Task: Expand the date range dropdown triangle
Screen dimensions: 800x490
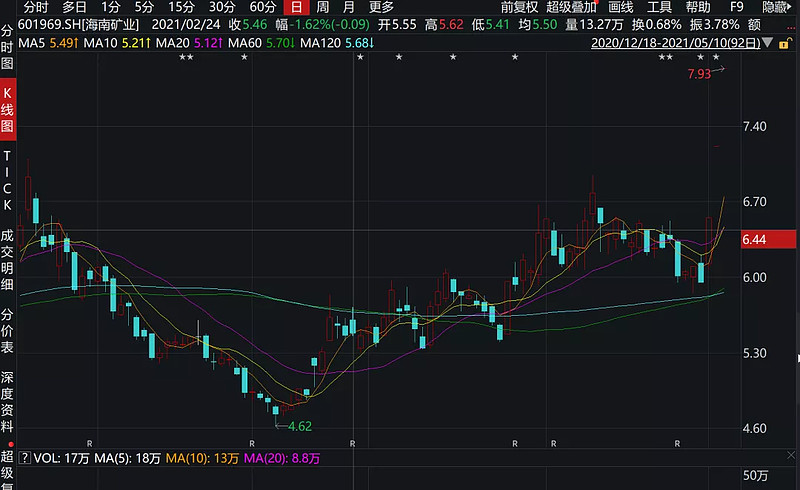Action: pyautogui.click(x=768, y=43)
